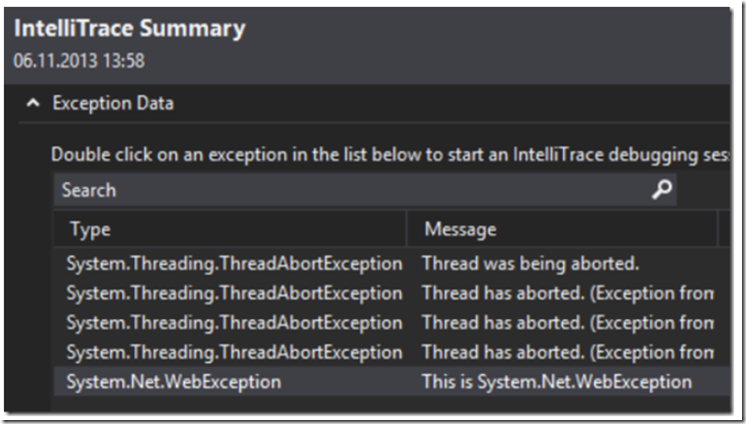Select the System.Net.WebException row
The image size is (746, 424).
(392, 382)
